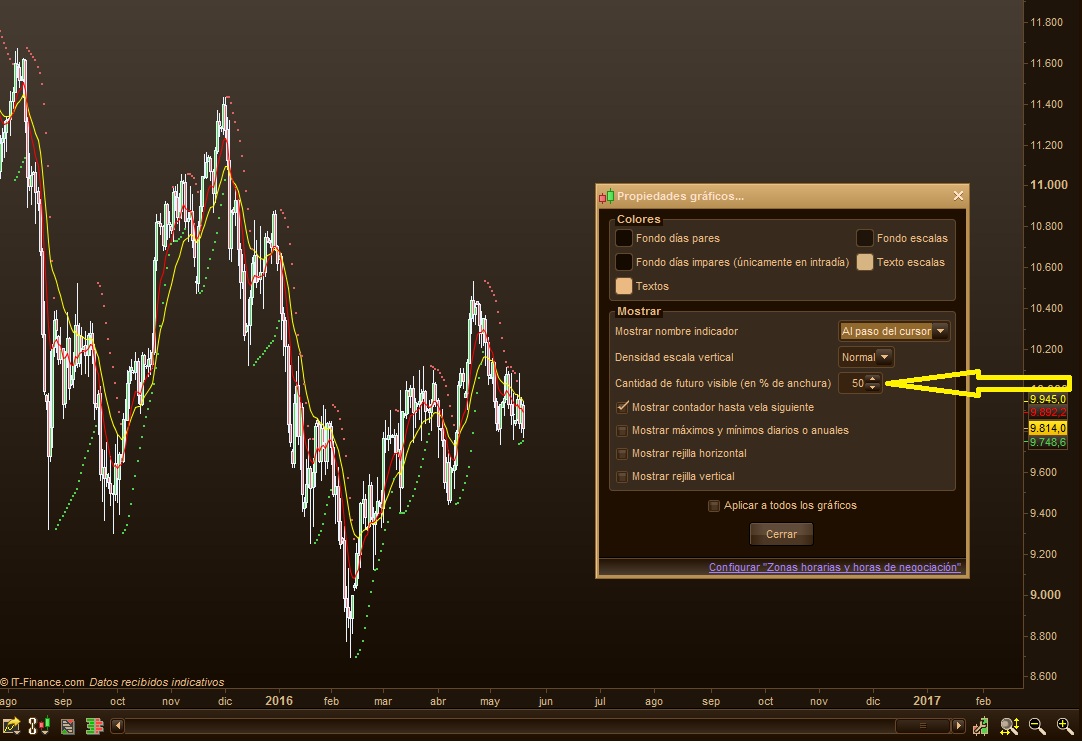Click the IT-Finance.com copyright text

(42, 683)
